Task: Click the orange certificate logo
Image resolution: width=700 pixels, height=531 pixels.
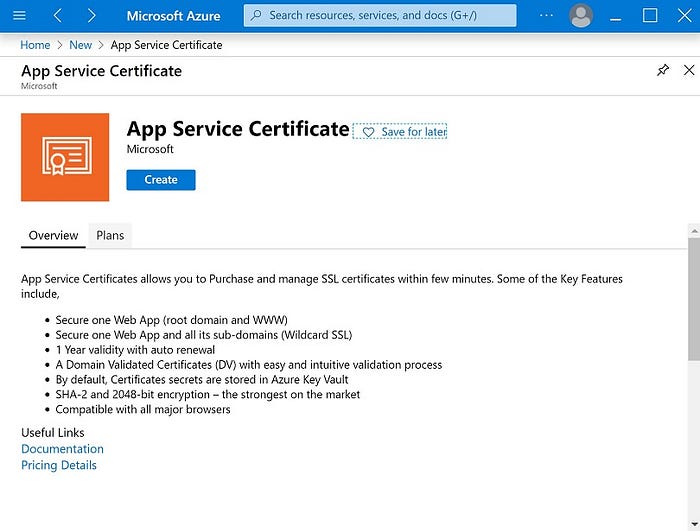Action: 65,157
